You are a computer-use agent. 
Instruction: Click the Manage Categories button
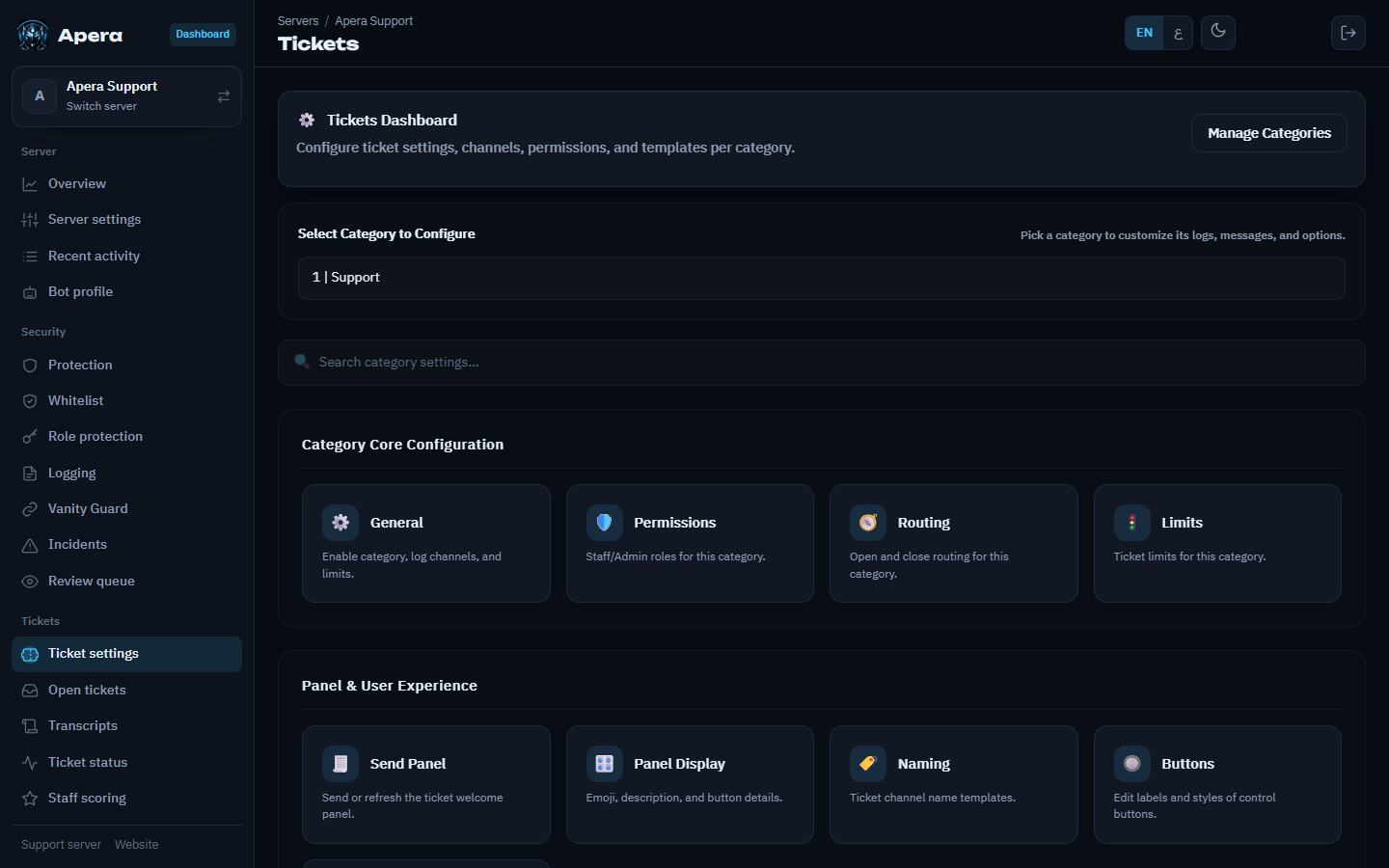(1269, 133)
